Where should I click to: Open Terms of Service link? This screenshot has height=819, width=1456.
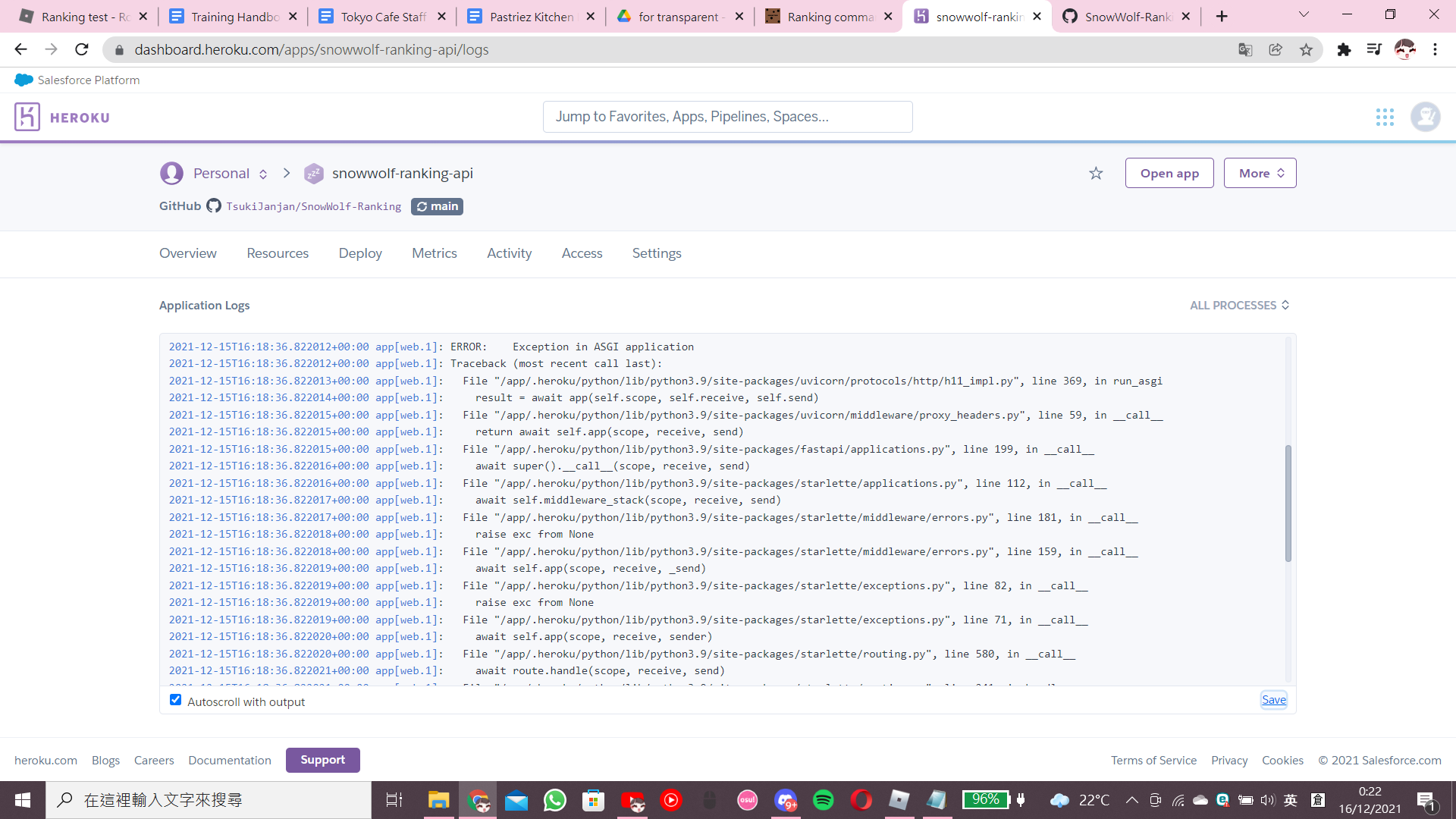click(x=1153, y=760)
